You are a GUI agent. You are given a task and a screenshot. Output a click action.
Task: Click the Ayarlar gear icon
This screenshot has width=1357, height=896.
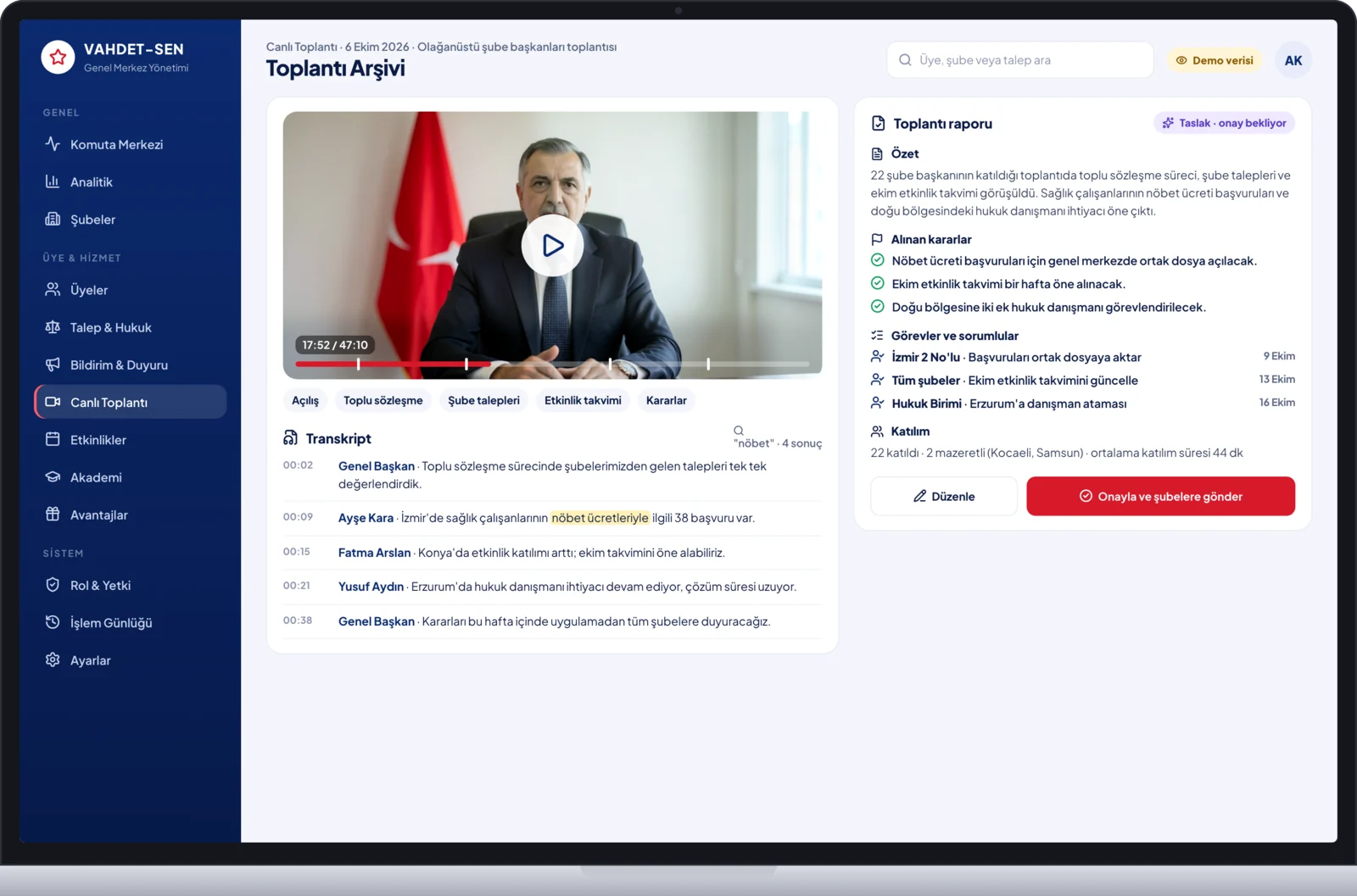point(53,659)
